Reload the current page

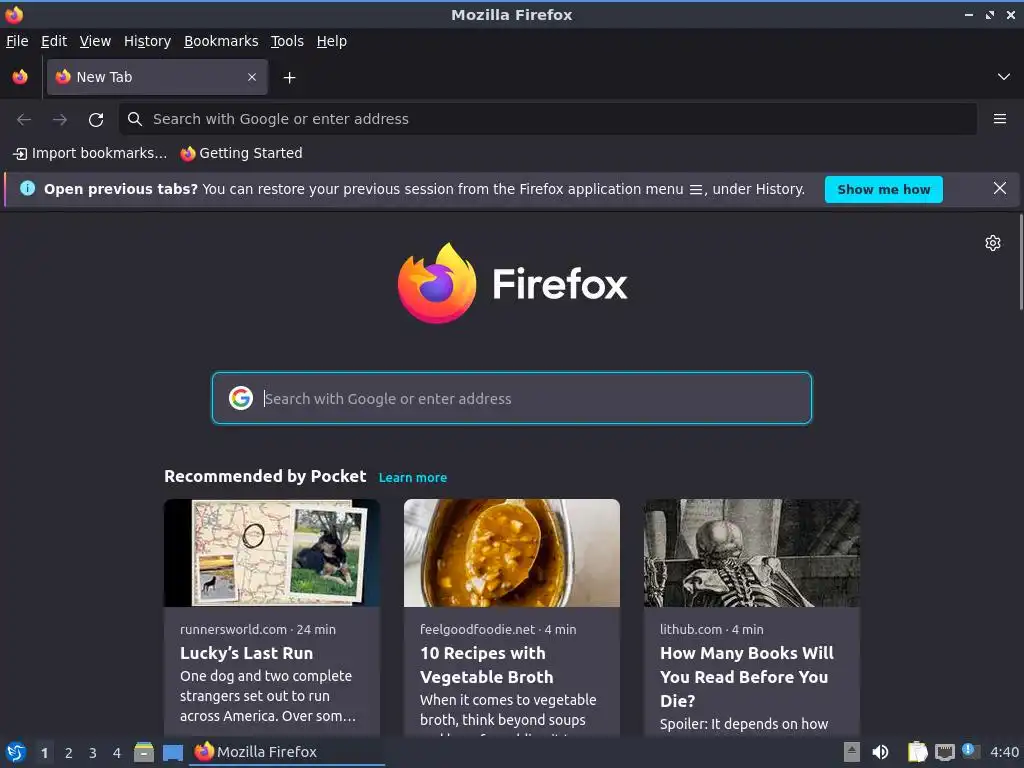click(96, 120)
